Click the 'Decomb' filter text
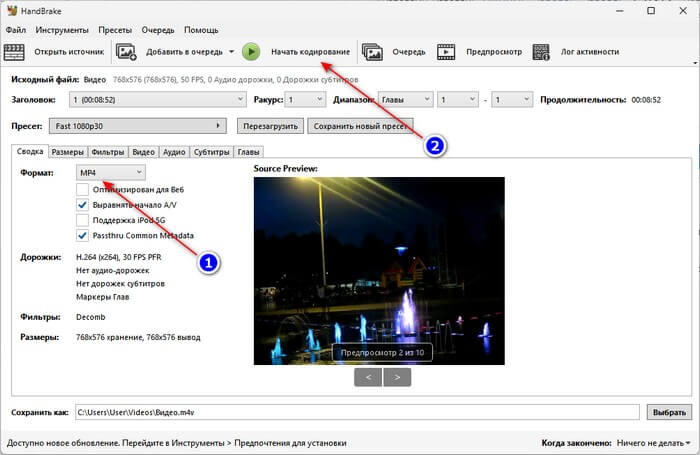 [x=91, y=317]
